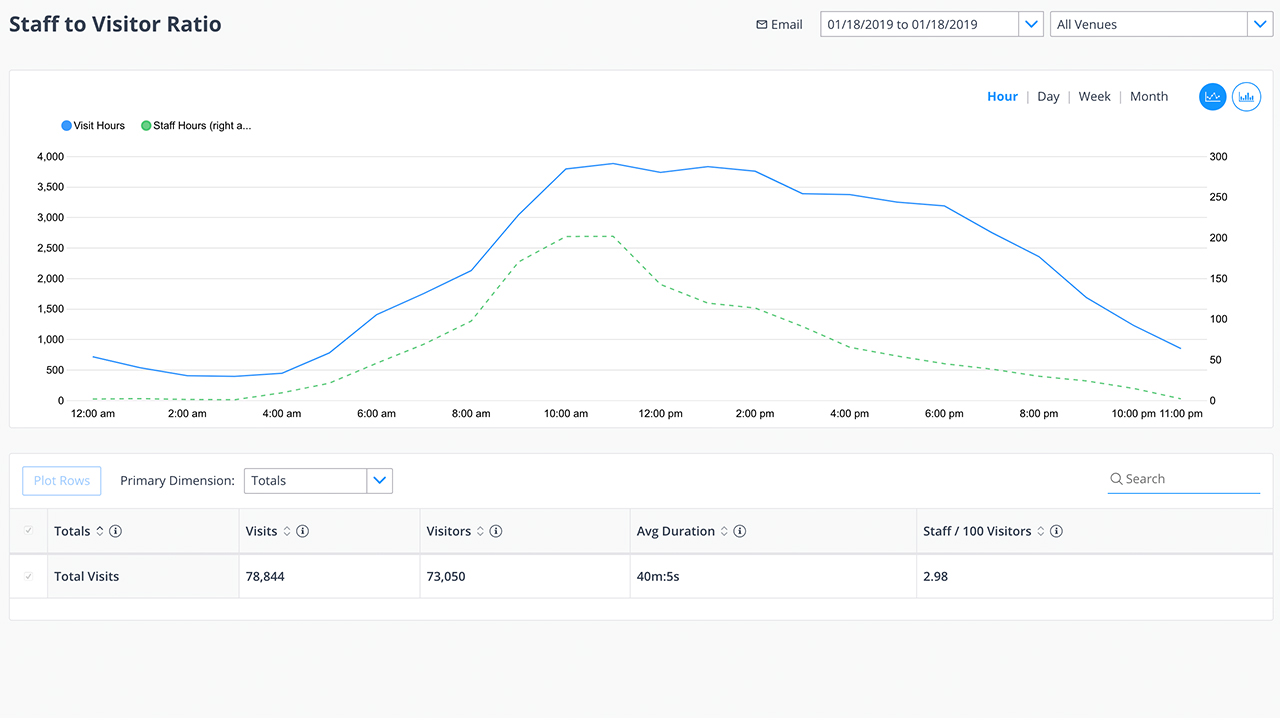
Task: Open info icon next to Avg Duration
Action: click(740, 531)
